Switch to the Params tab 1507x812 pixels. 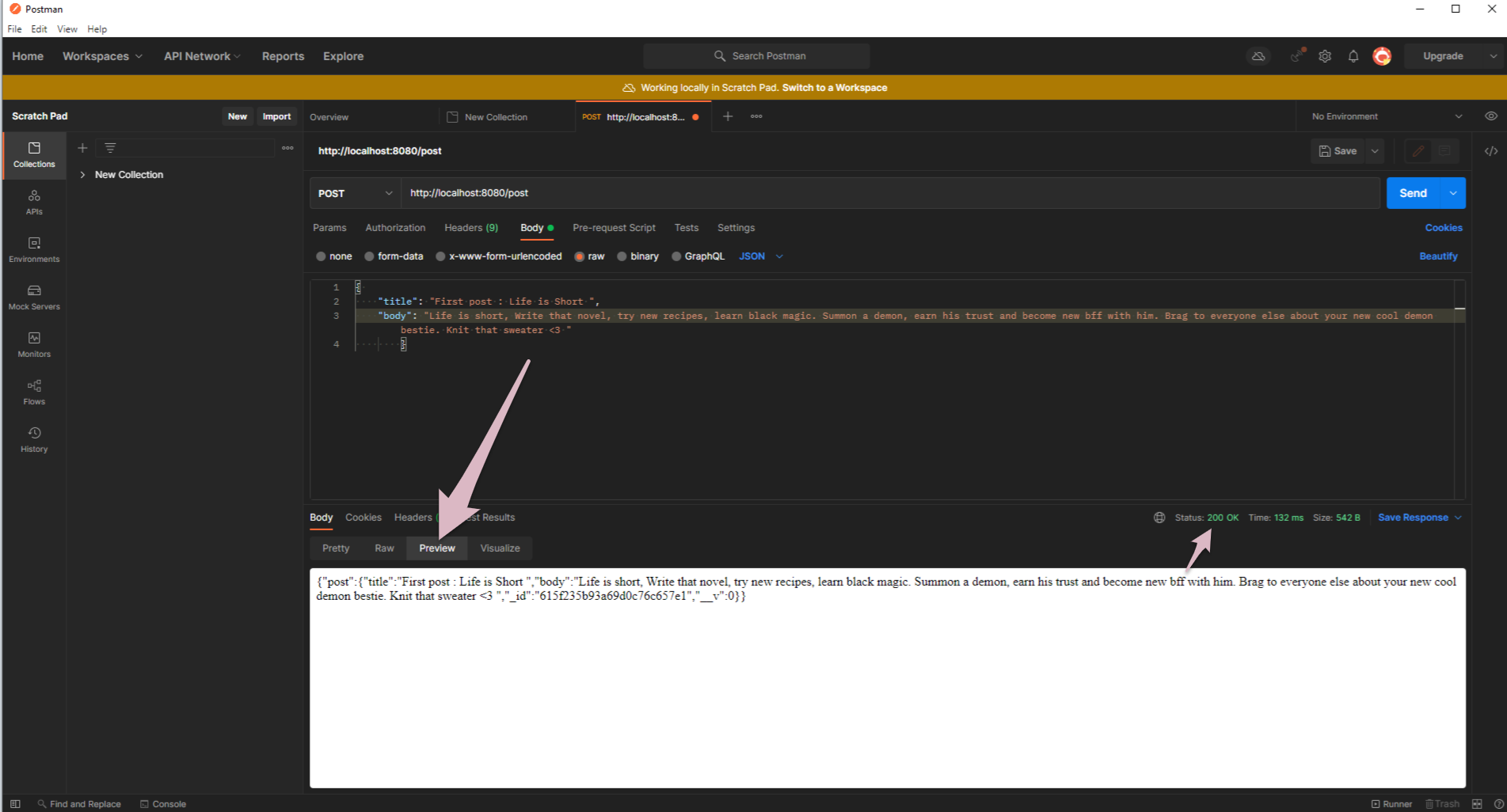[329, 228]
